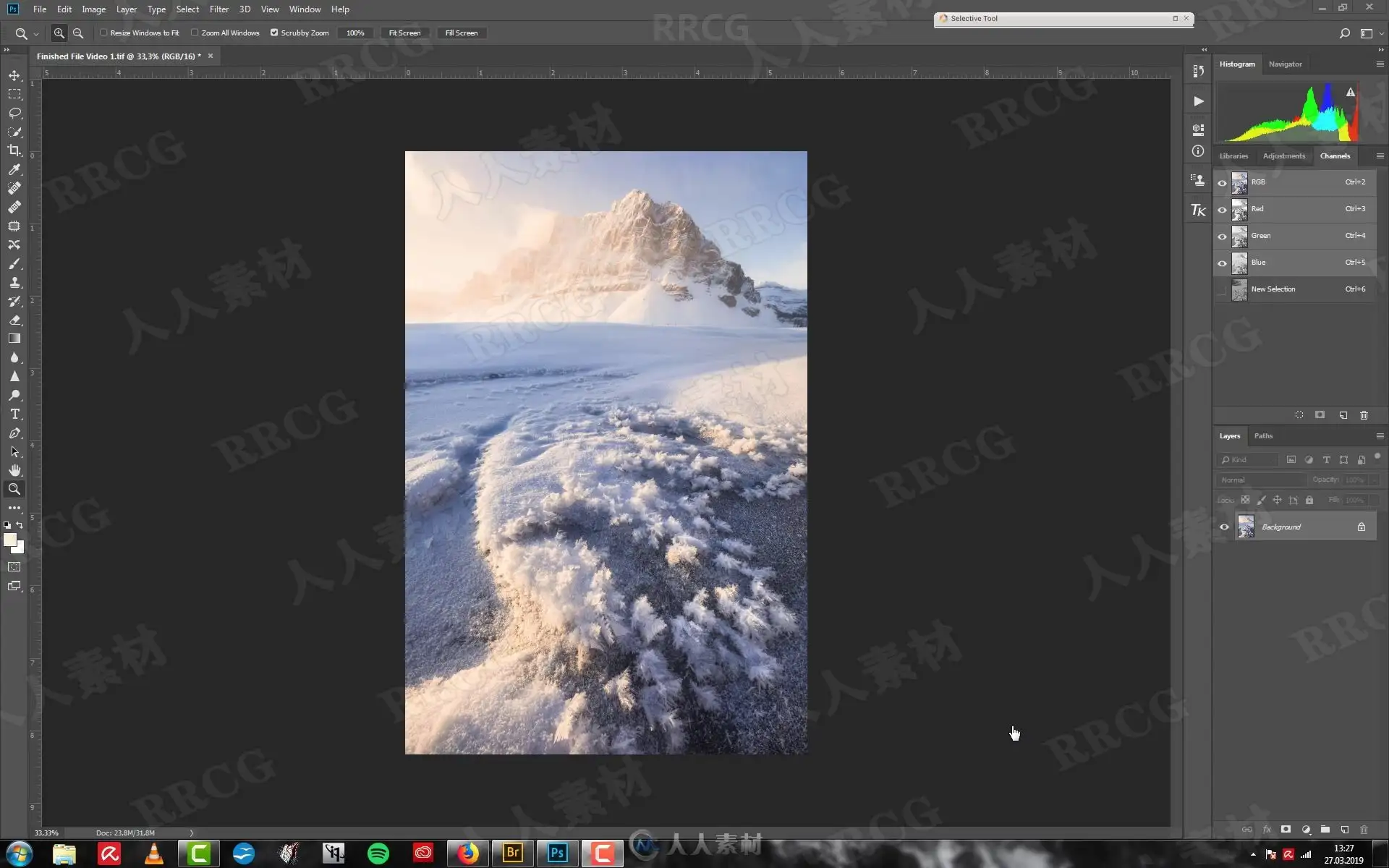Image resolution: width=1389 pixels, height=868 pixels.
Task: Hide the Red channel
Action: click(x=1223, y=209)
